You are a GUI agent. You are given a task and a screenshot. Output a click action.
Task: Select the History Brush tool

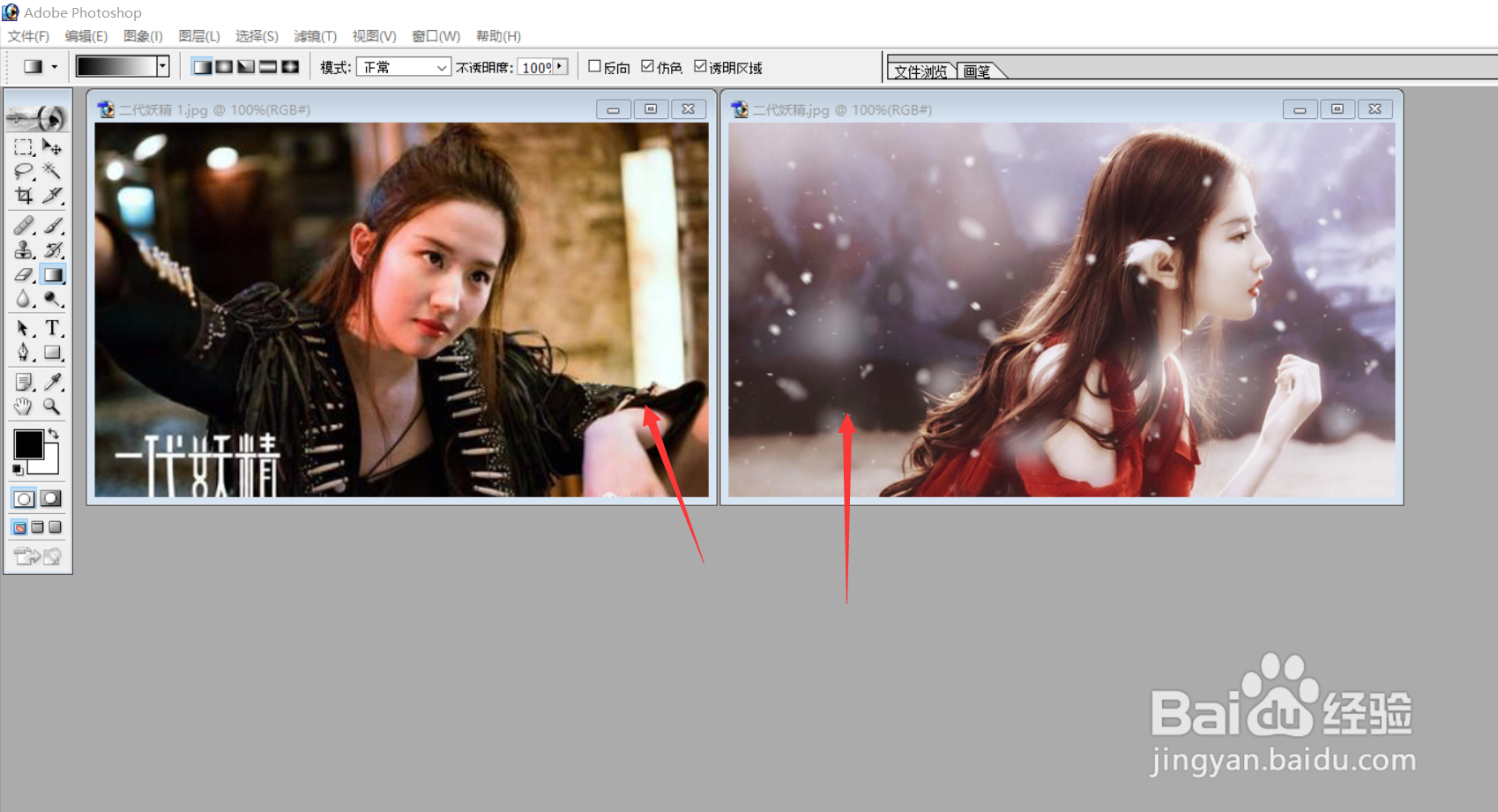point(52,250)
